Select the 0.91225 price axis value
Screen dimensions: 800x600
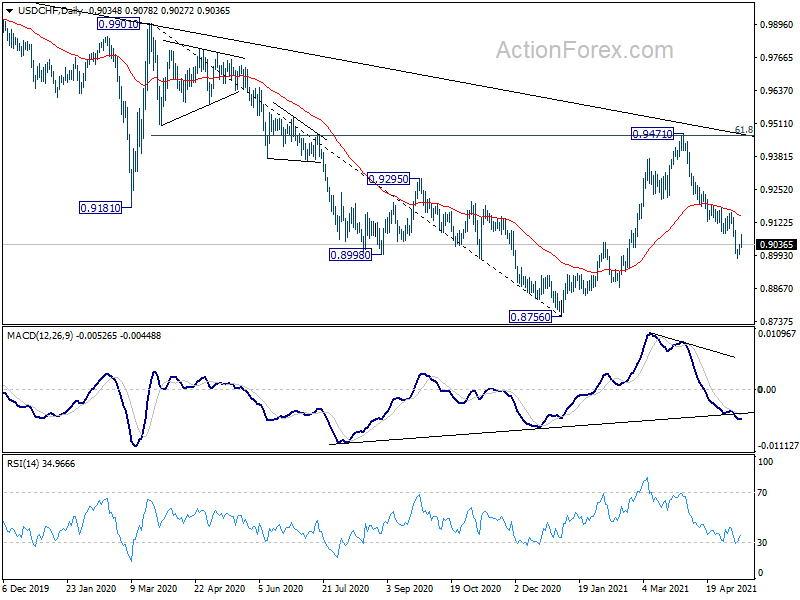[777, 222]
